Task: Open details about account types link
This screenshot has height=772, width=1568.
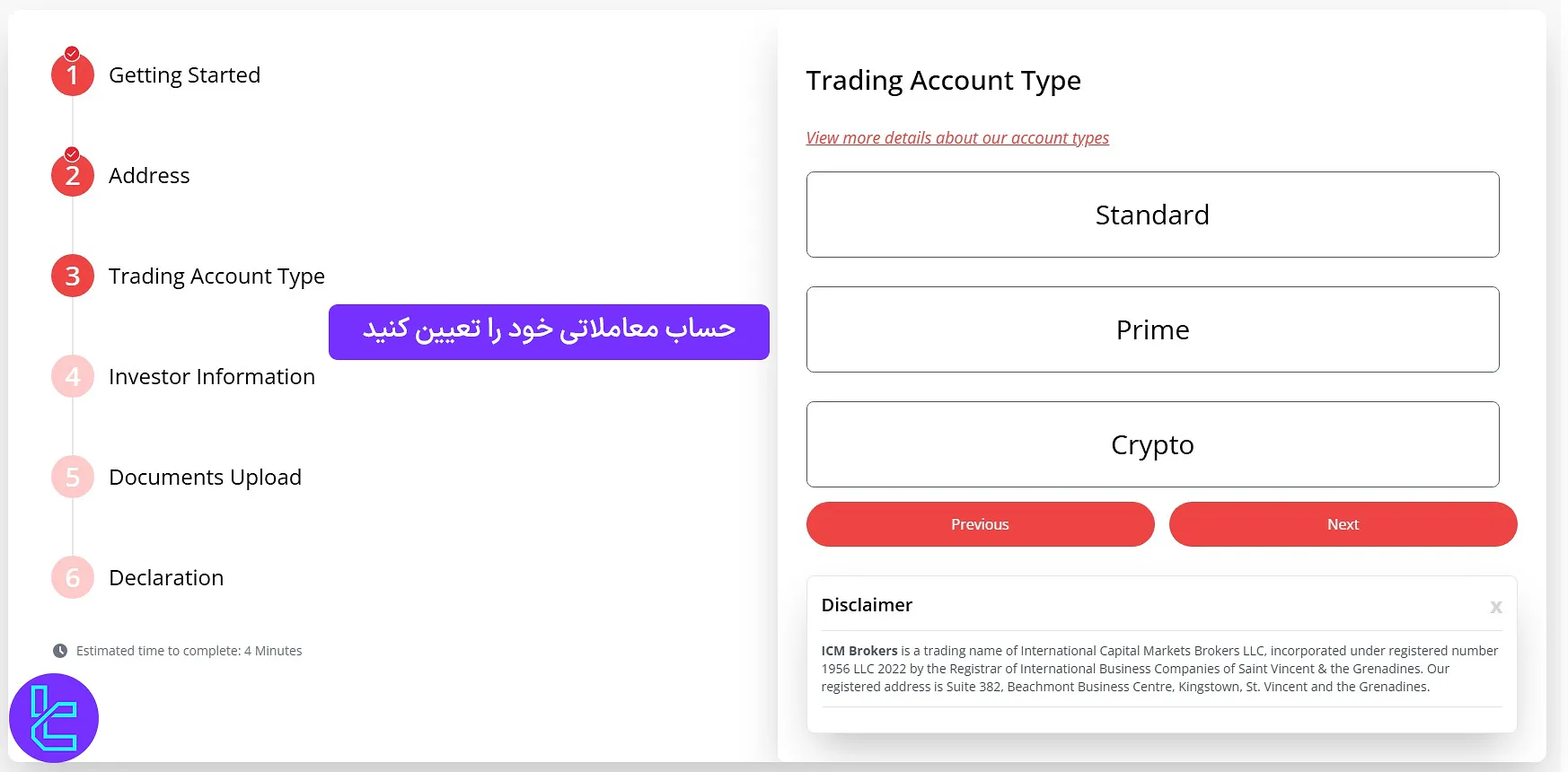Action: coord(956,137)
